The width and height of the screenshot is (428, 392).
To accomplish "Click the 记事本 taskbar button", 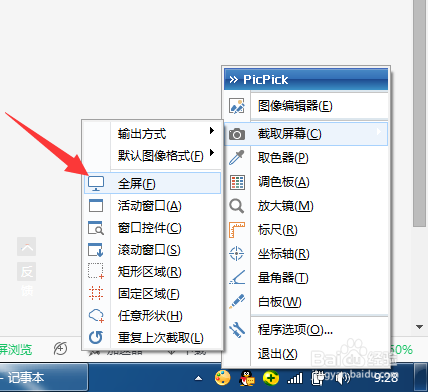I will [43, 378].
